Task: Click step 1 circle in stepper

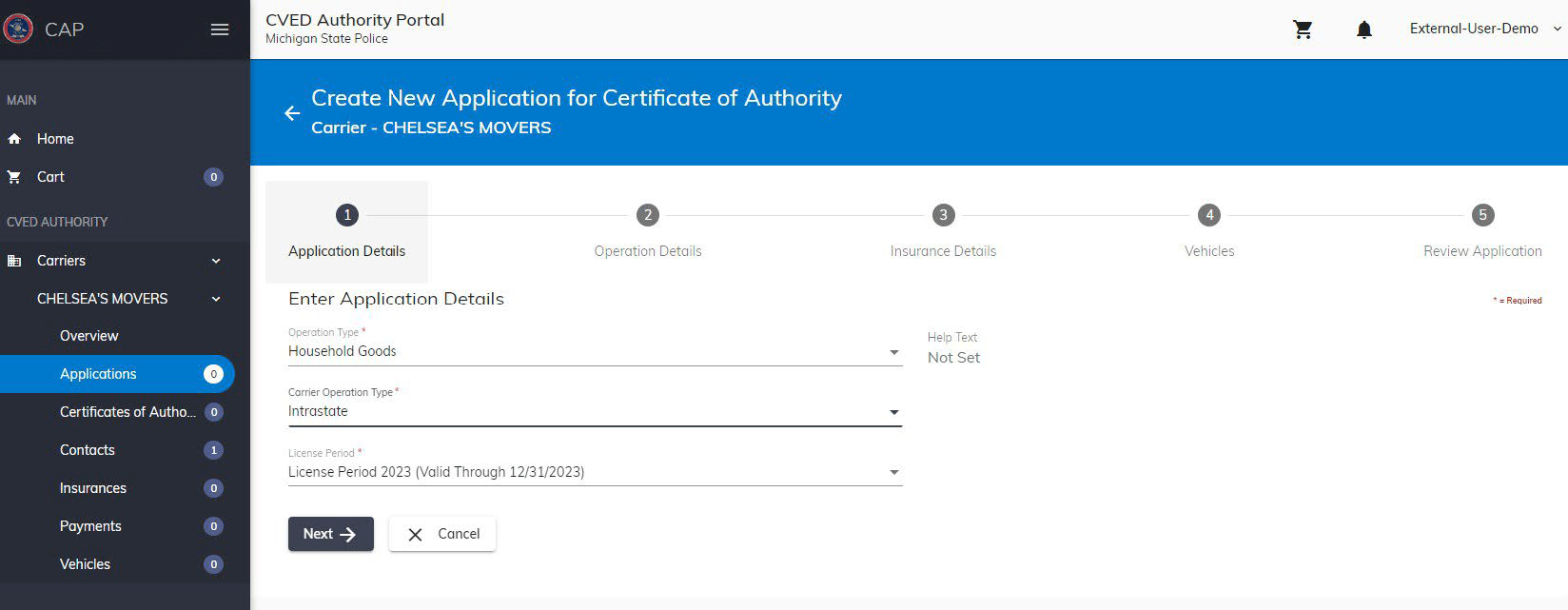Action: 347,215
